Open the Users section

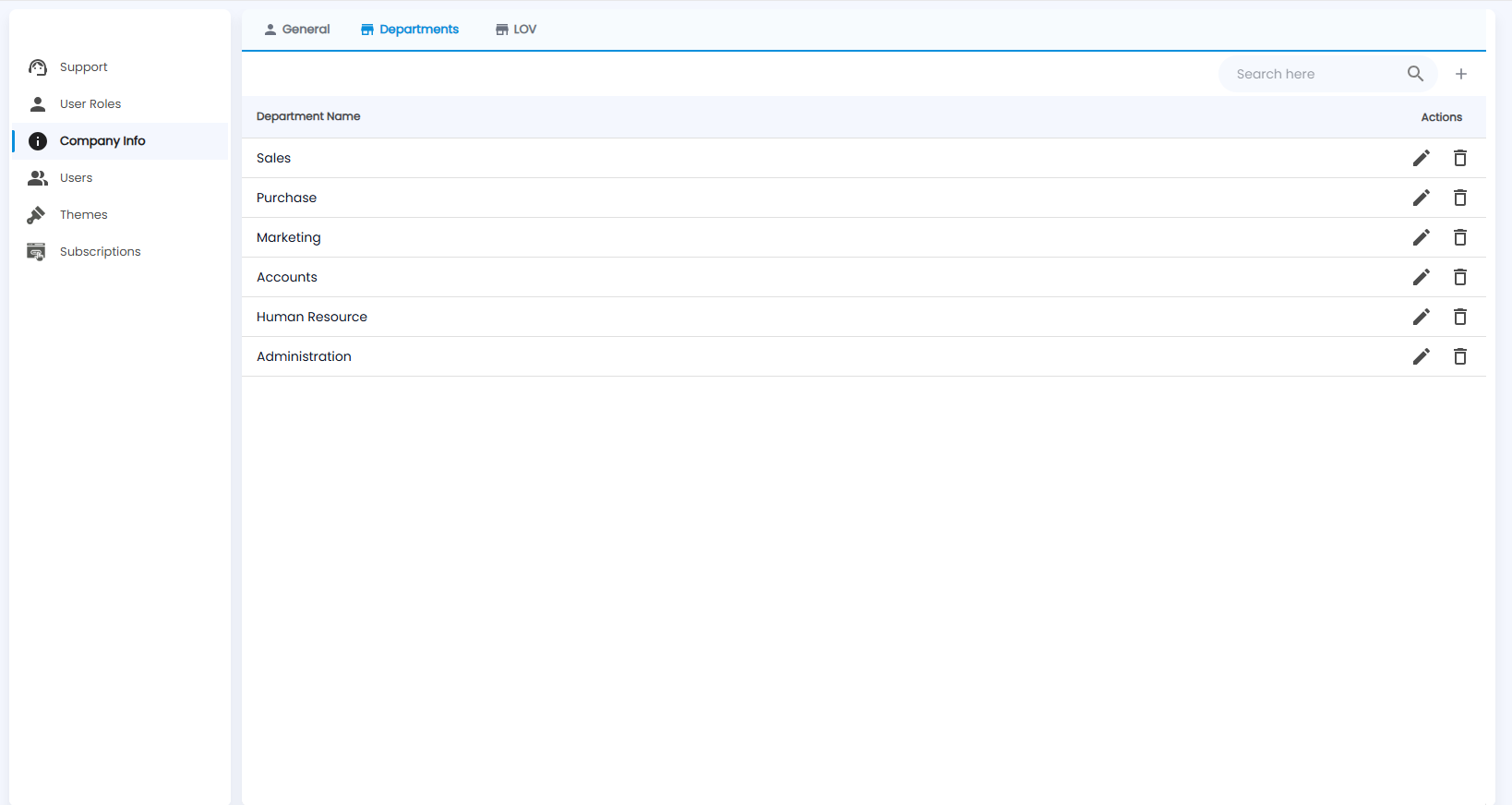[120, 178]
